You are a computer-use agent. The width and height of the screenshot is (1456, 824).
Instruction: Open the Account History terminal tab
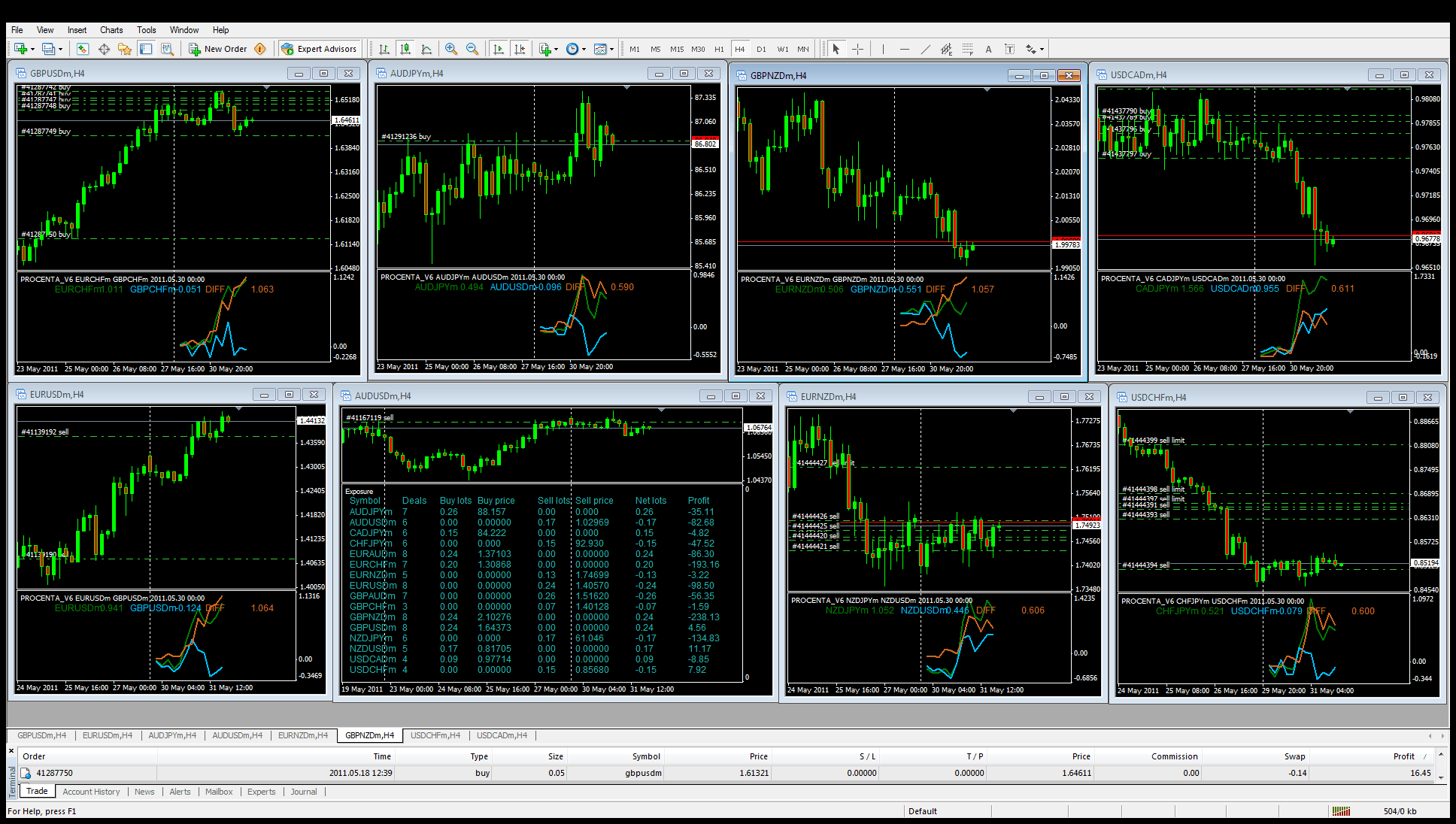point(91,792)
